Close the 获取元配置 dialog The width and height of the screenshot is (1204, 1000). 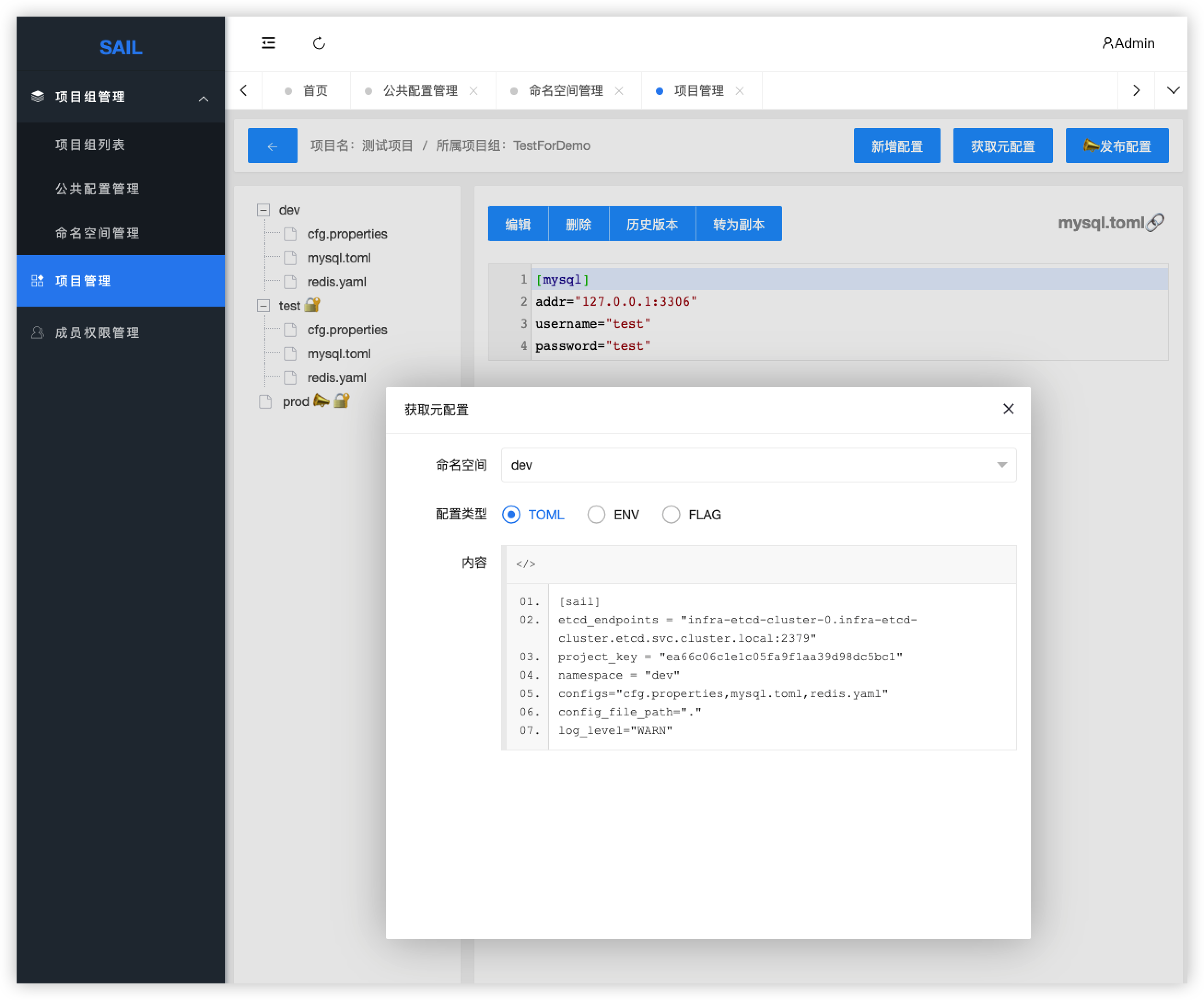[1008, 409]
